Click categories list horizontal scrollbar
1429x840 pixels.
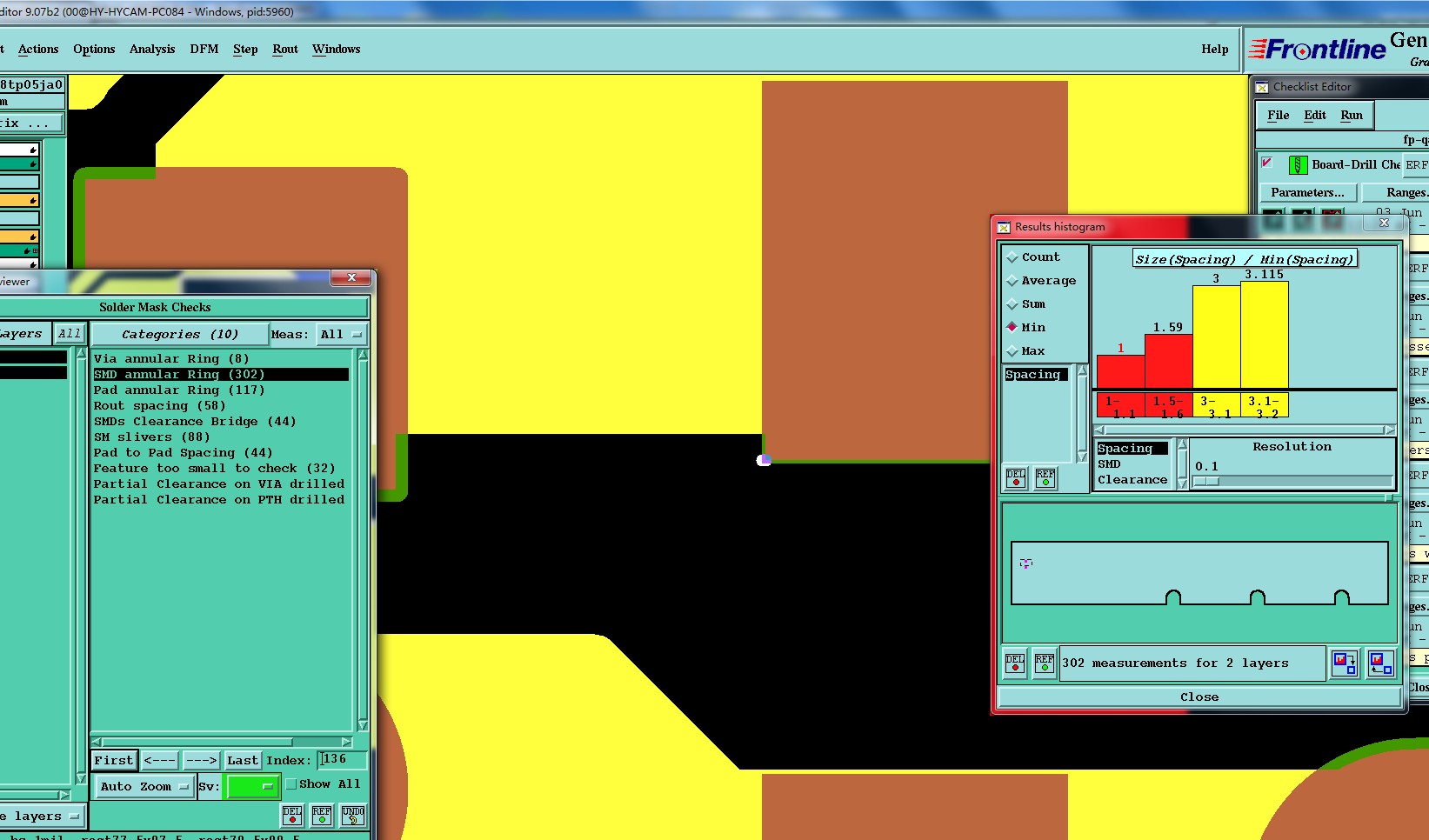[222, 742]
